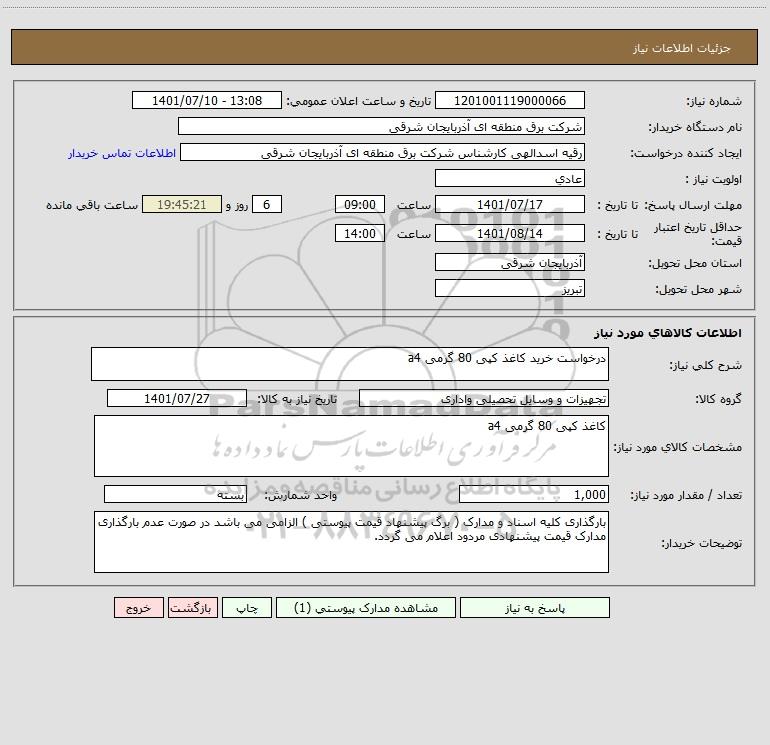770x745 pixels.
Task: Click the label استان محل تحویل:
Action: point(695,263)
